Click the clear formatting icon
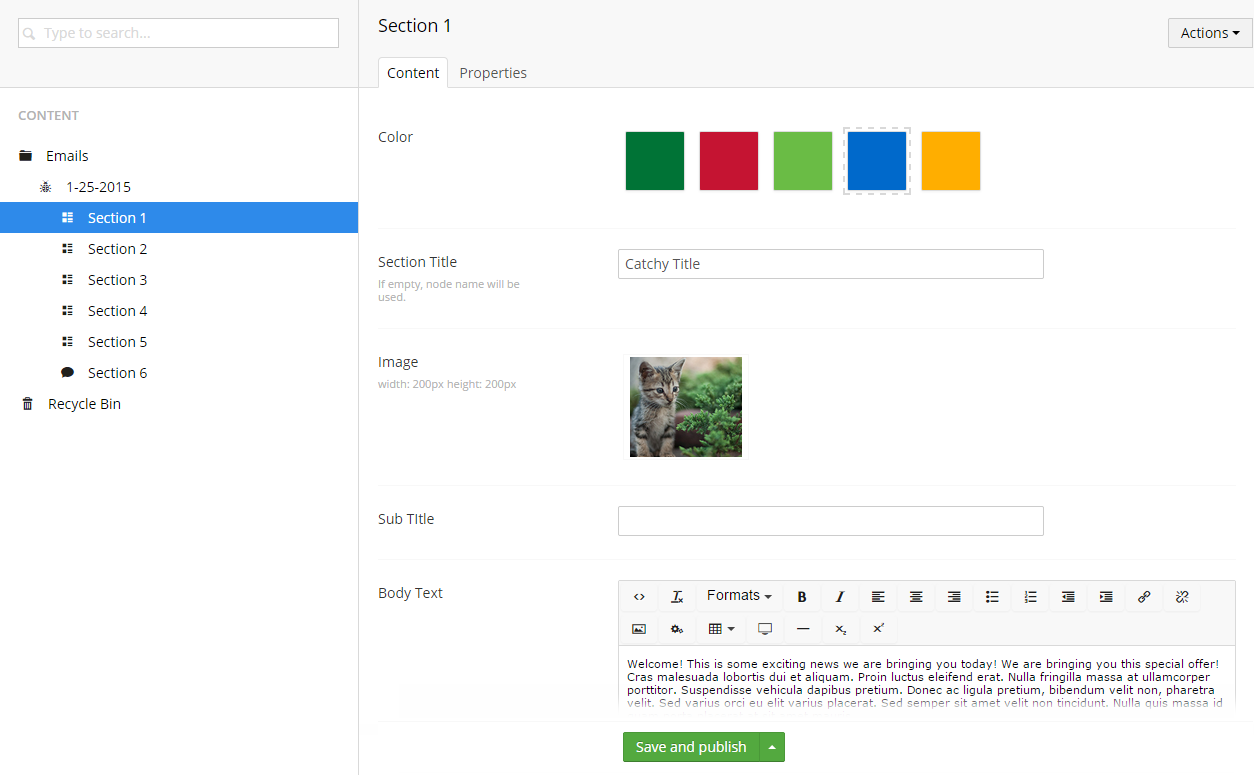The height and width of the screenshot is (775, 1254). pyautogui.click(x=677, y=597)
